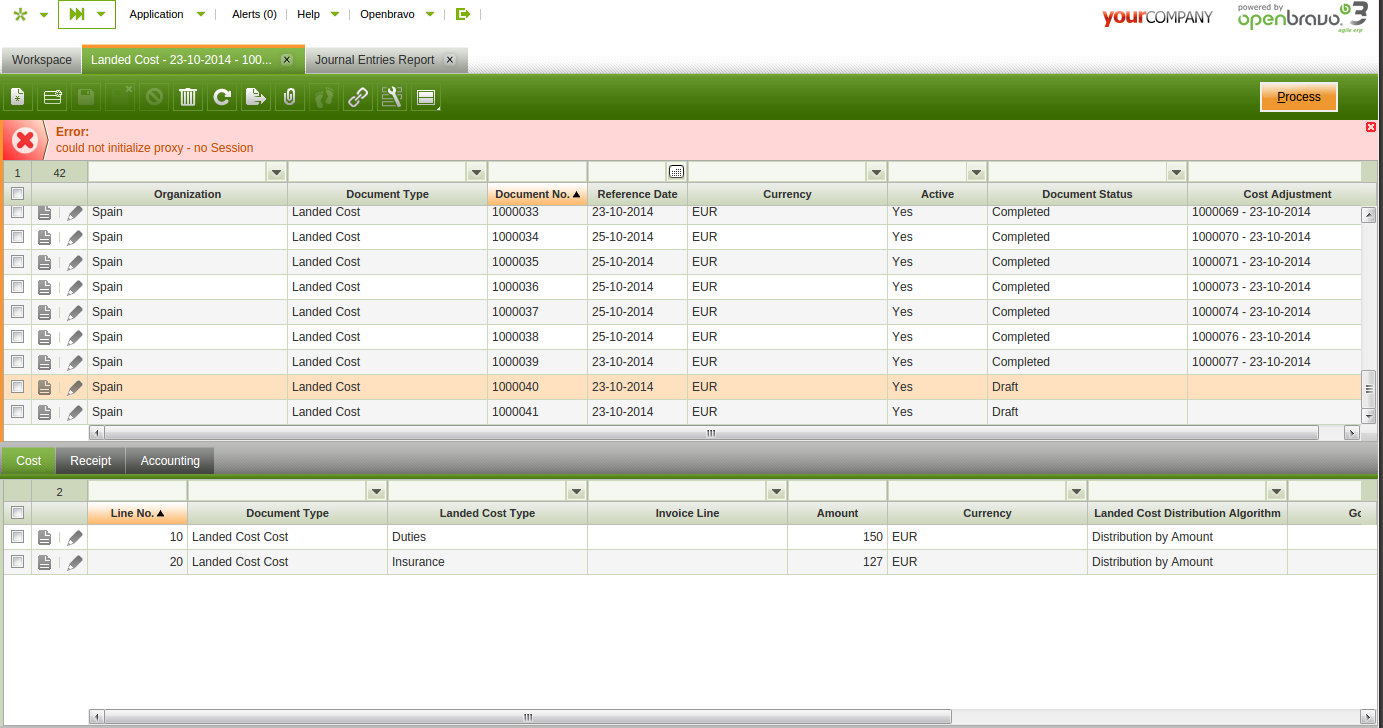1383x728 pixels.
Task: Open the Landed Cost Type filter dropdown
Action: (x=576, y=491)
